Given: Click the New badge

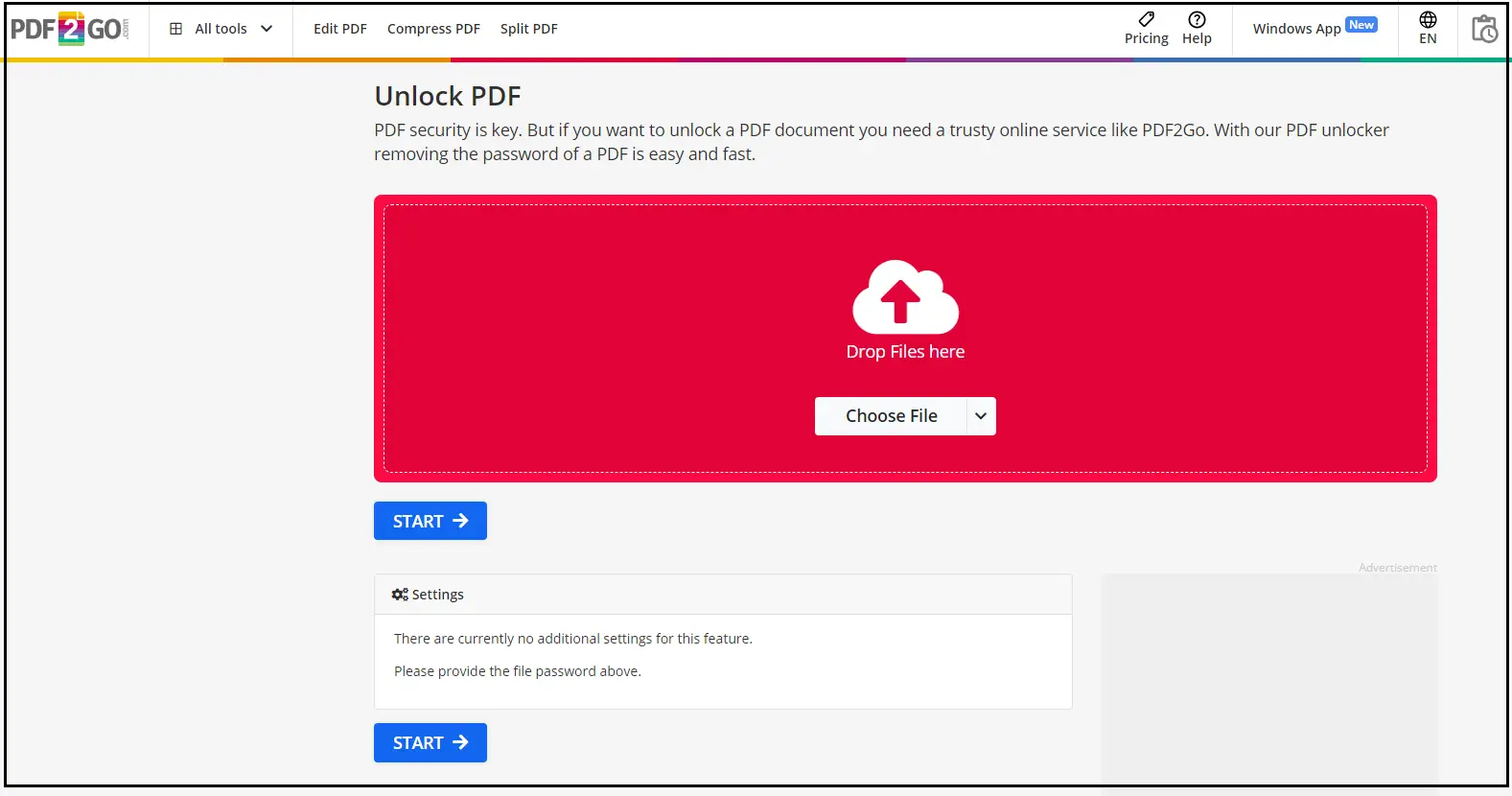Looking at the screenshot, I should [1361, 25].
